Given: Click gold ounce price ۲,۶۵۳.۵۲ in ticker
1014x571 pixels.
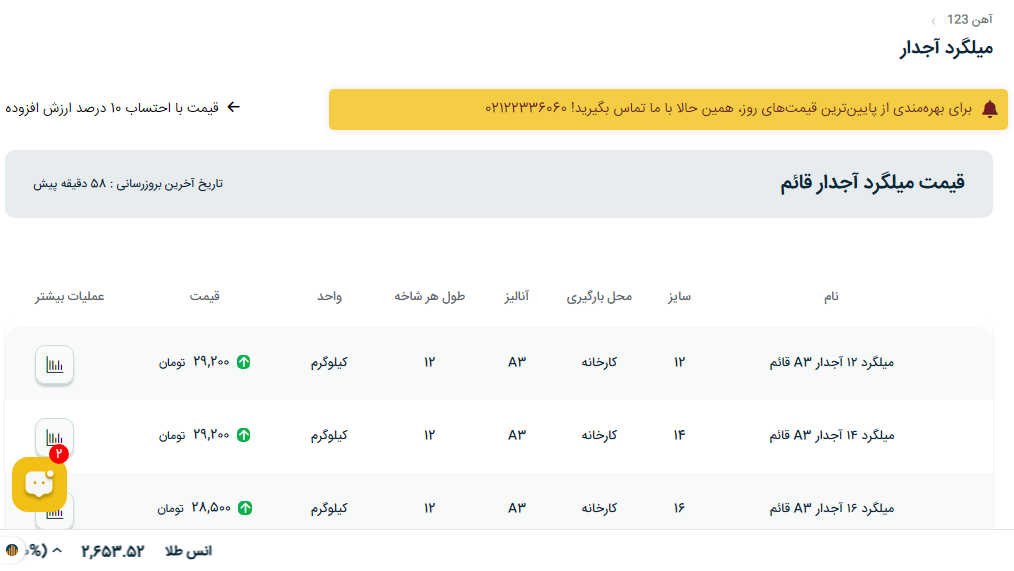Looking at the screenshot, I should 113,551.
